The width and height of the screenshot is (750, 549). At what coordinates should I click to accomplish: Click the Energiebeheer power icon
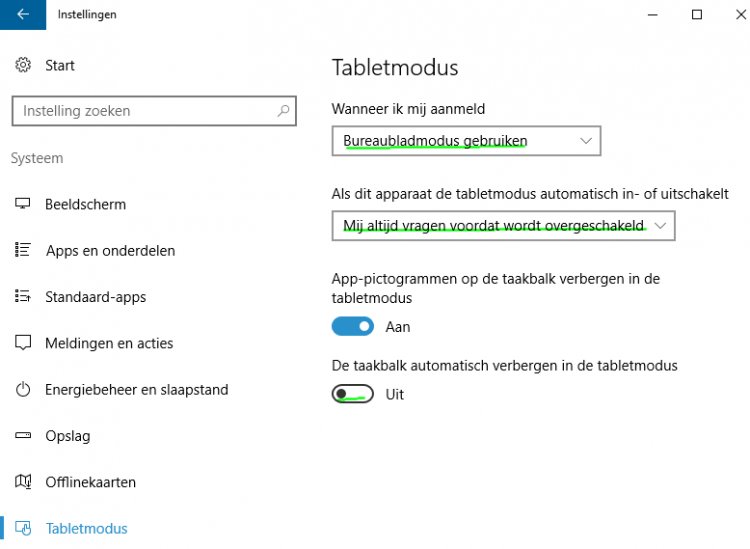click(x=23, y=389)
